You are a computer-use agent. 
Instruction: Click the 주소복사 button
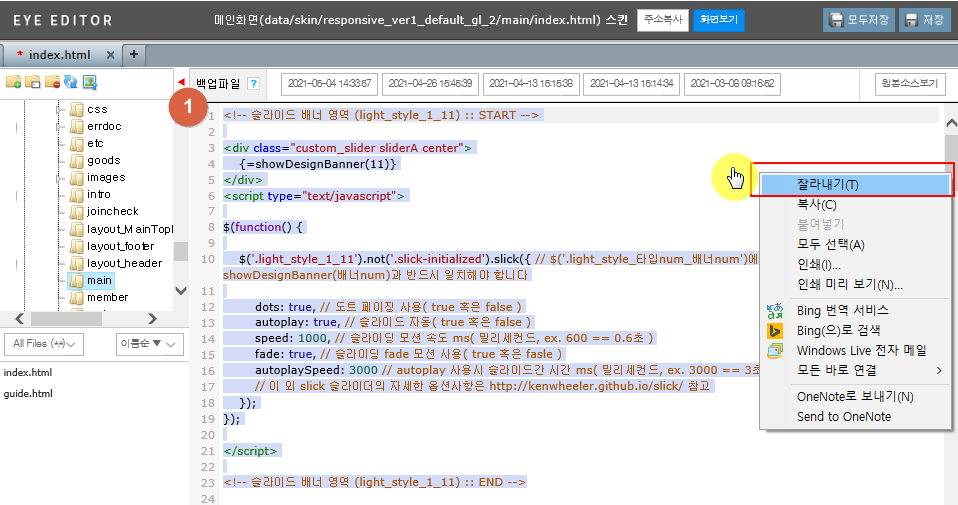pyautogui.click(x=663, y=20)
